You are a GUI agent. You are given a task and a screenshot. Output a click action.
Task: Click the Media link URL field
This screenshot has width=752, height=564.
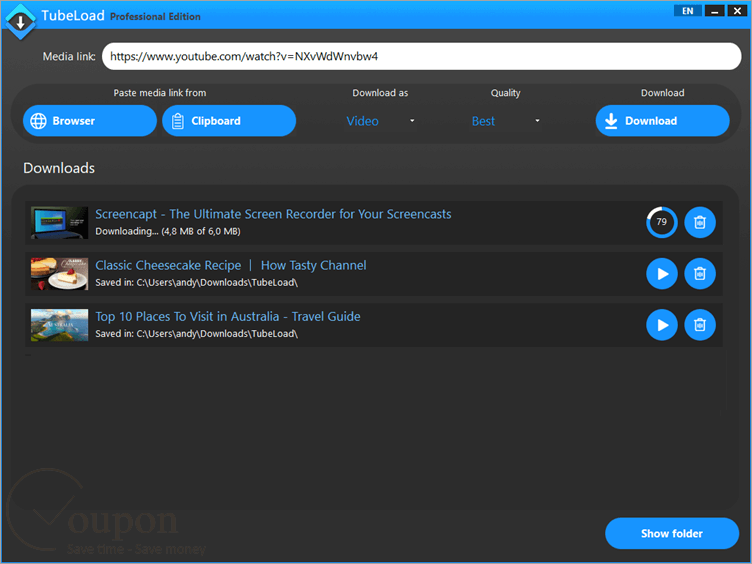[422, 56]
